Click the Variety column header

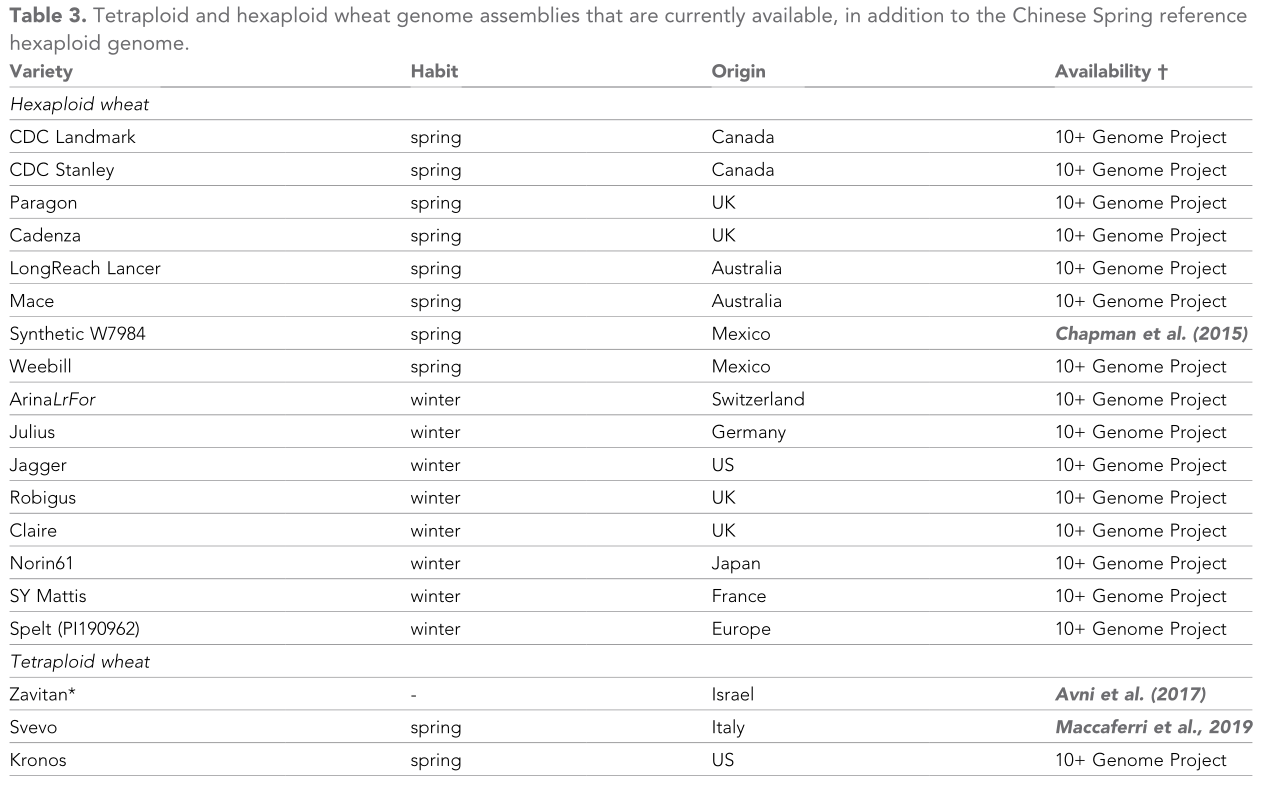[x=41, y=72]
